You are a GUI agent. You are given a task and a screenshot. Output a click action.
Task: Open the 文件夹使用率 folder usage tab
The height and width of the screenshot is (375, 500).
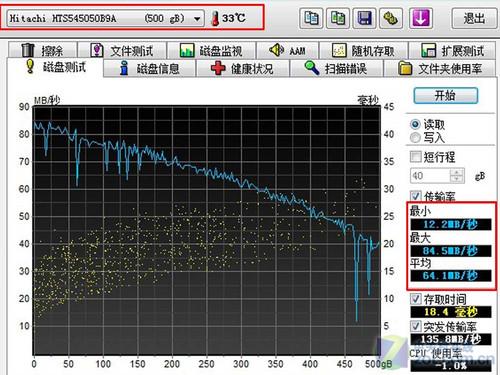pyautogui.click(x=440, y=68)
